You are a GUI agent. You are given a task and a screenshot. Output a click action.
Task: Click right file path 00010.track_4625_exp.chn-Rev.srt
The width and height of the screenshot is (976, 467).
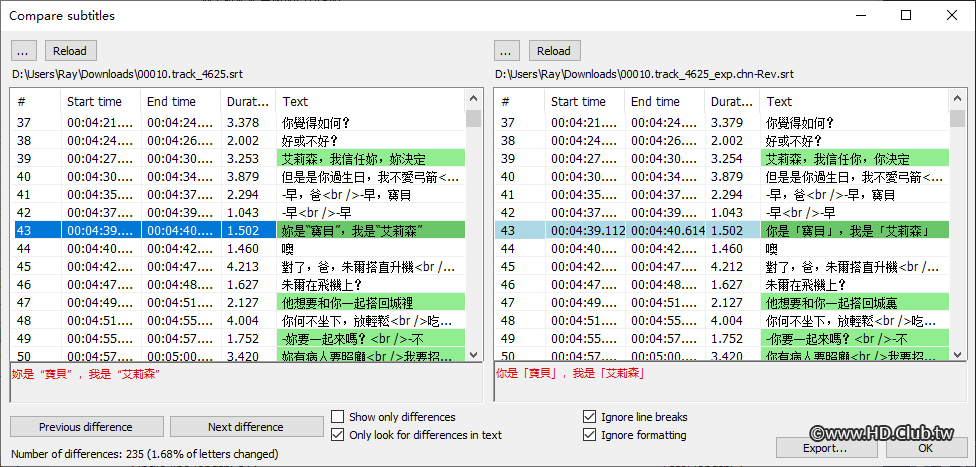pyautogui.click(x=644, y=74)
